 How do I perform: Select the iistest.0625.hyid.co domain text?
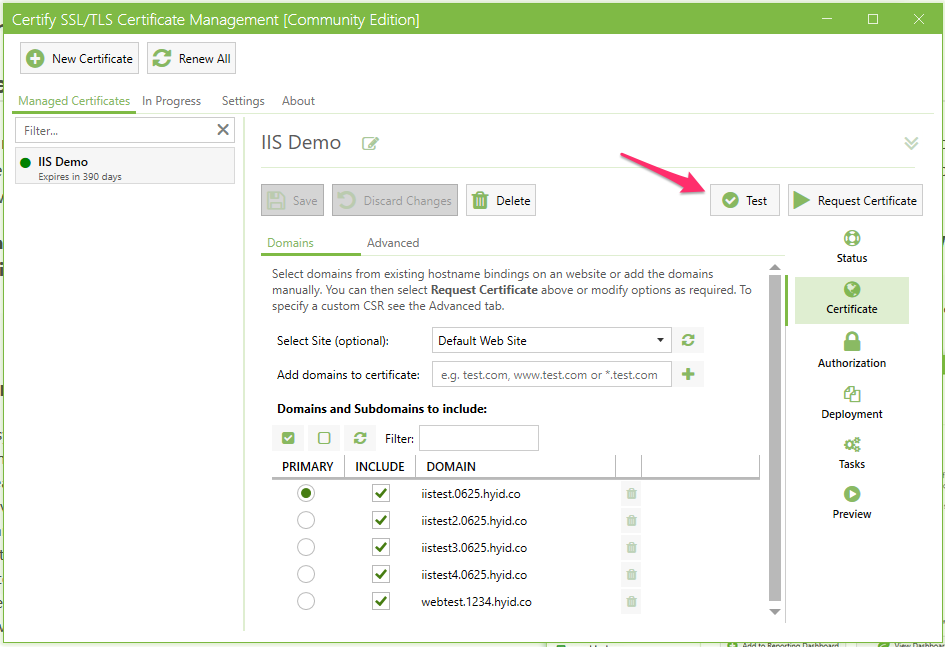[471, 494]
